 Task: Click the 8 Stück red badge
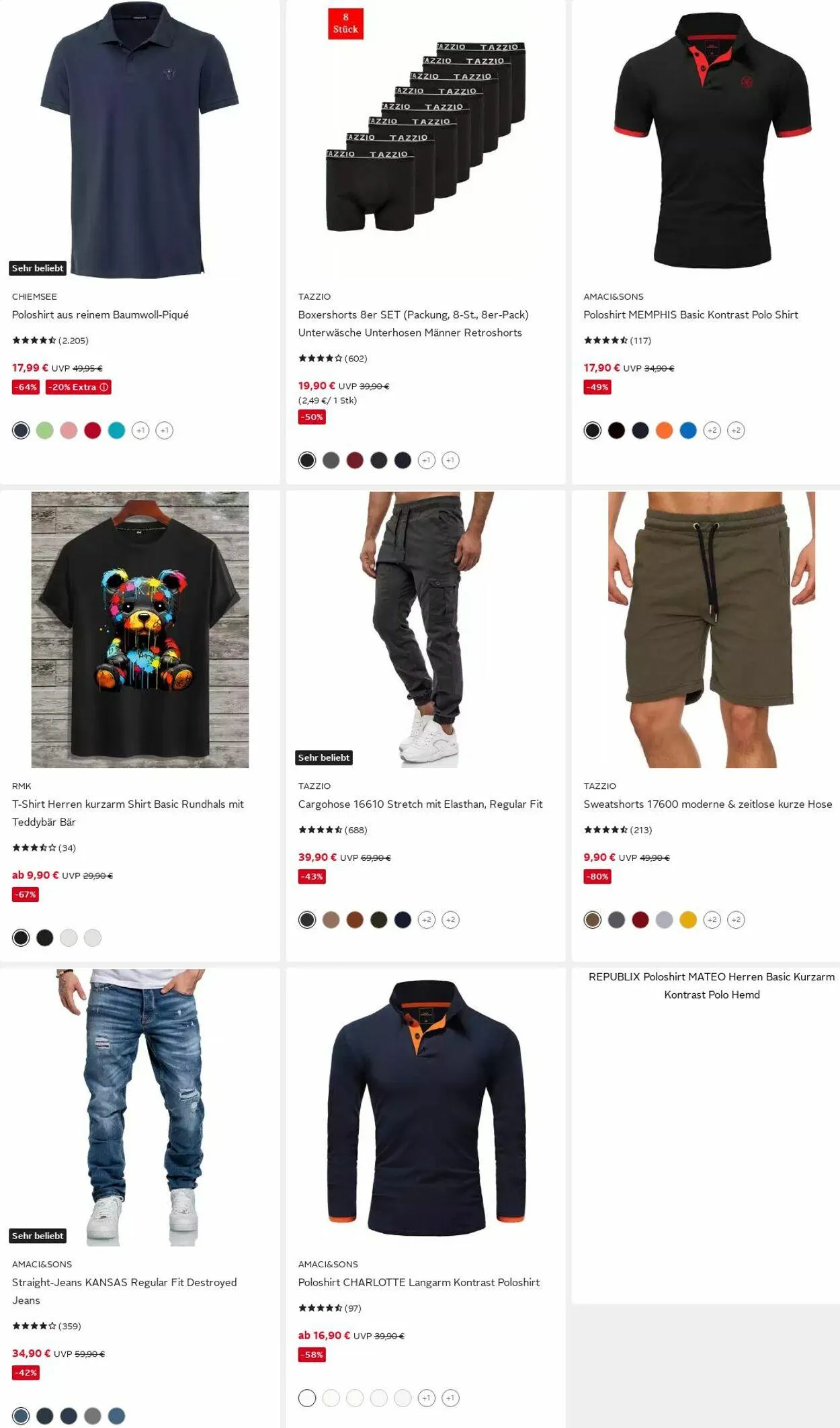pos(345,24)
